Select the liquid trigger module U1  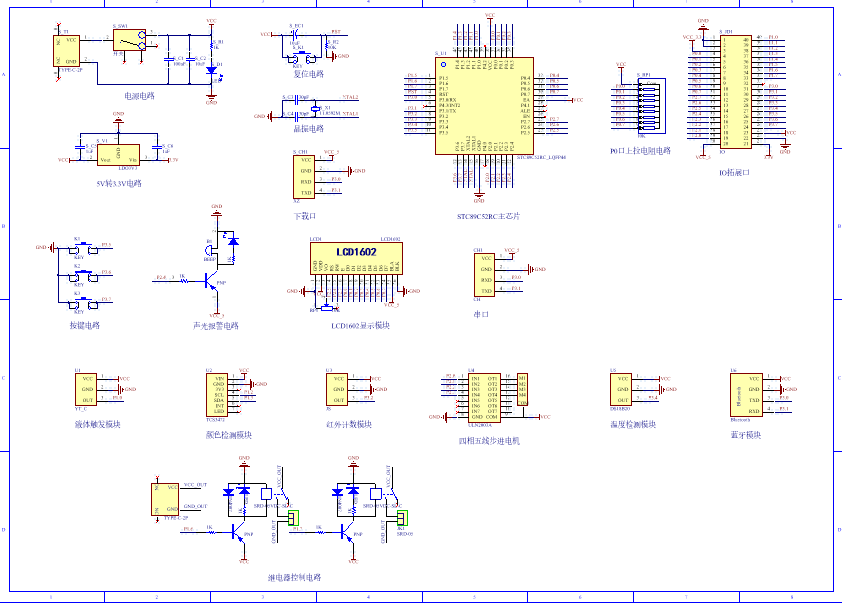pyautogui.click(x=86, y=389)
